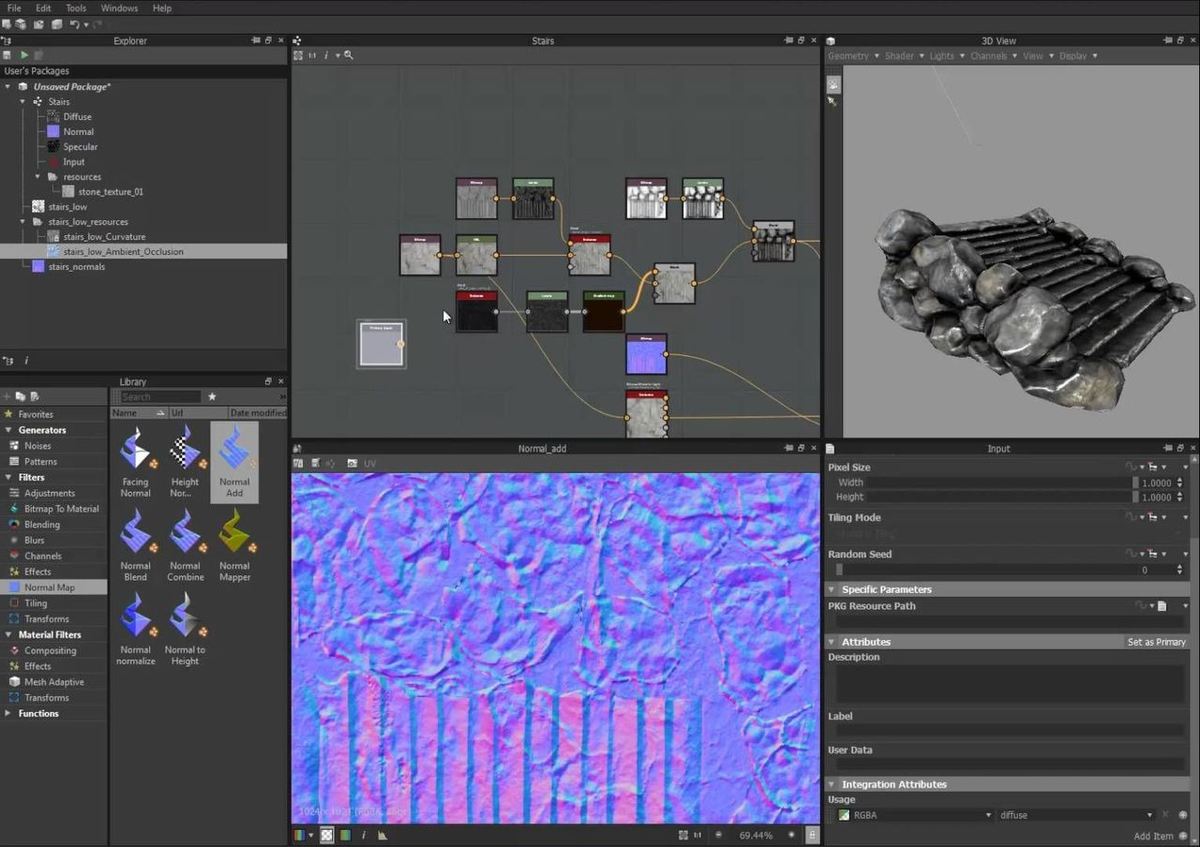This screenshot has width=1200, height=847.
Task: Click the green play icon in the Explorer toolbar
Action: coord(23,55)
